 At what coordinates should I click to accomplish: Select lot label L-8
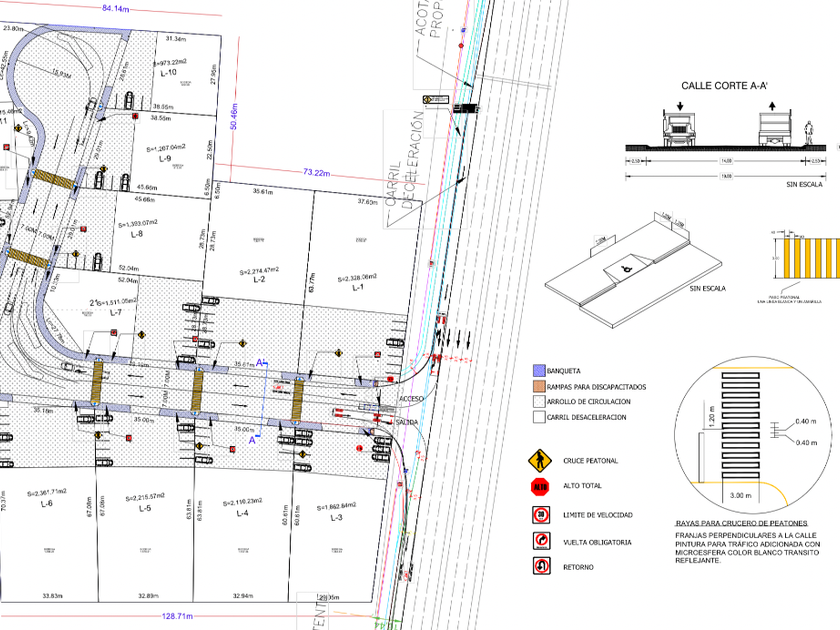(x=137, y=234)
